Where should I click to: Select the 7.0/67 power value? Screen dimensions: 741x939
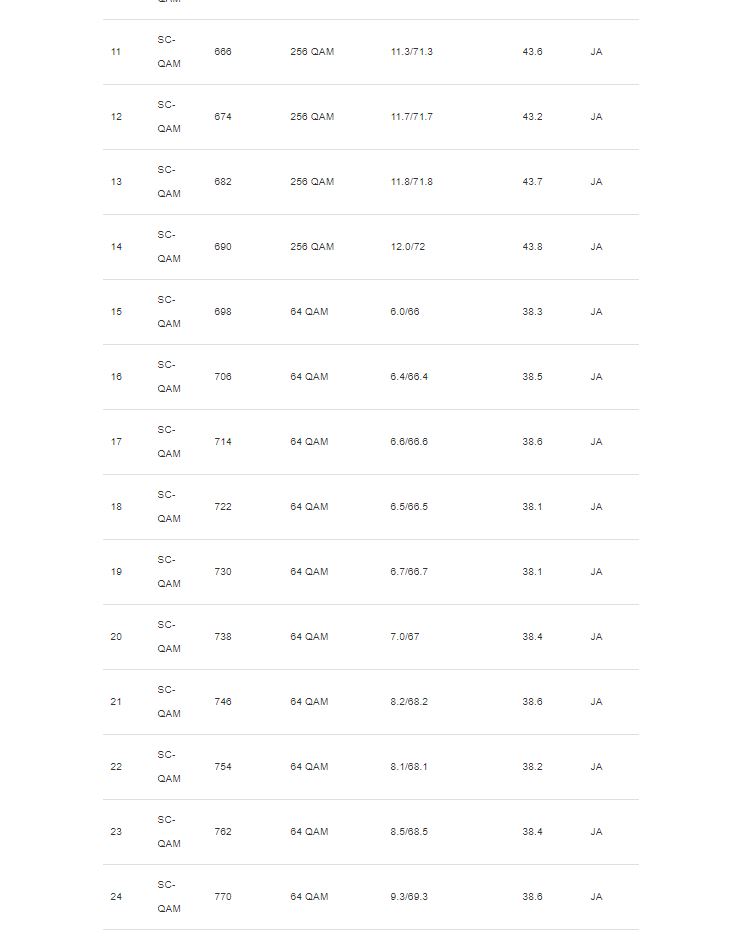[405, 637]
